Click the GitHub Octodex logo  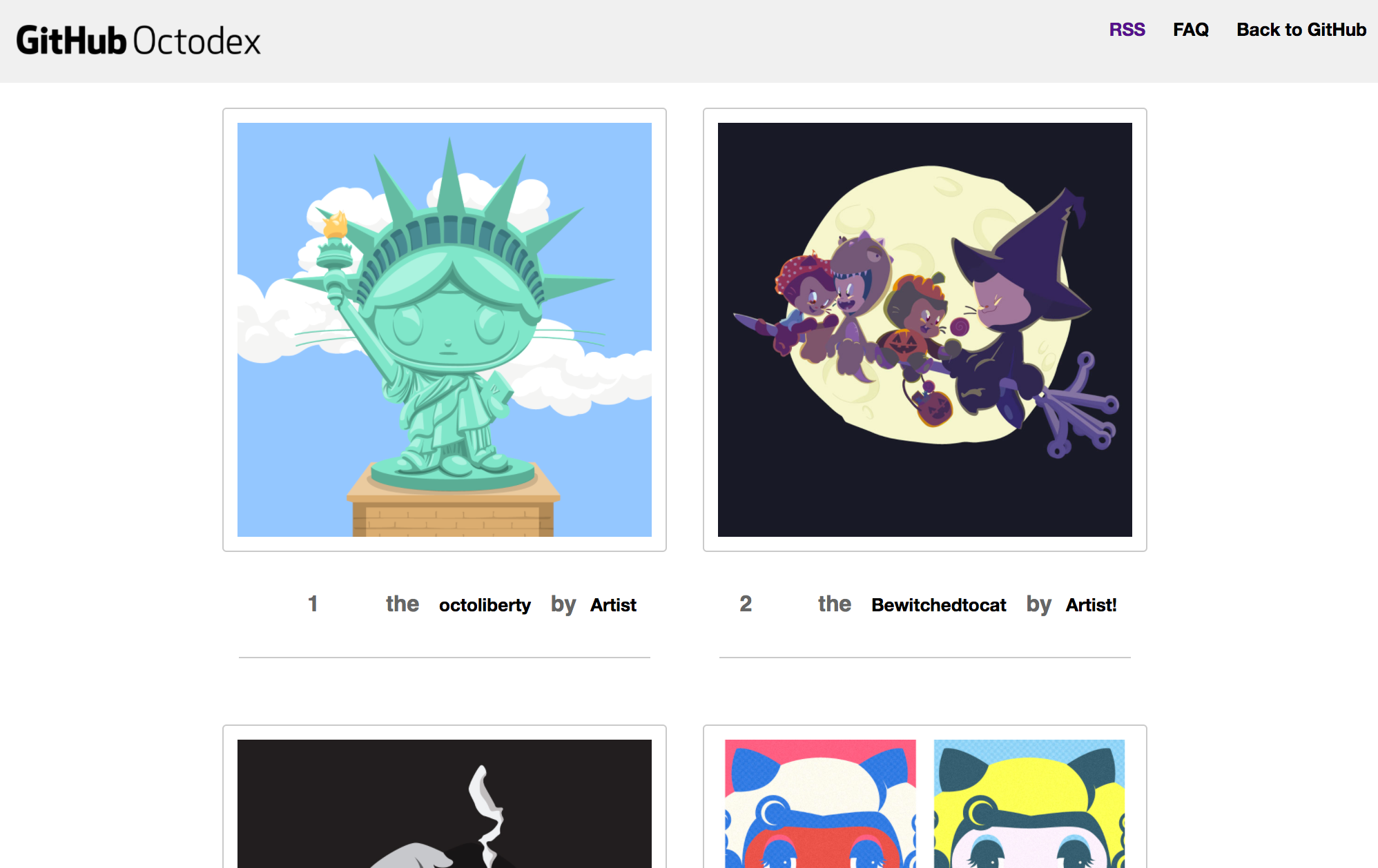pos(138,41)
